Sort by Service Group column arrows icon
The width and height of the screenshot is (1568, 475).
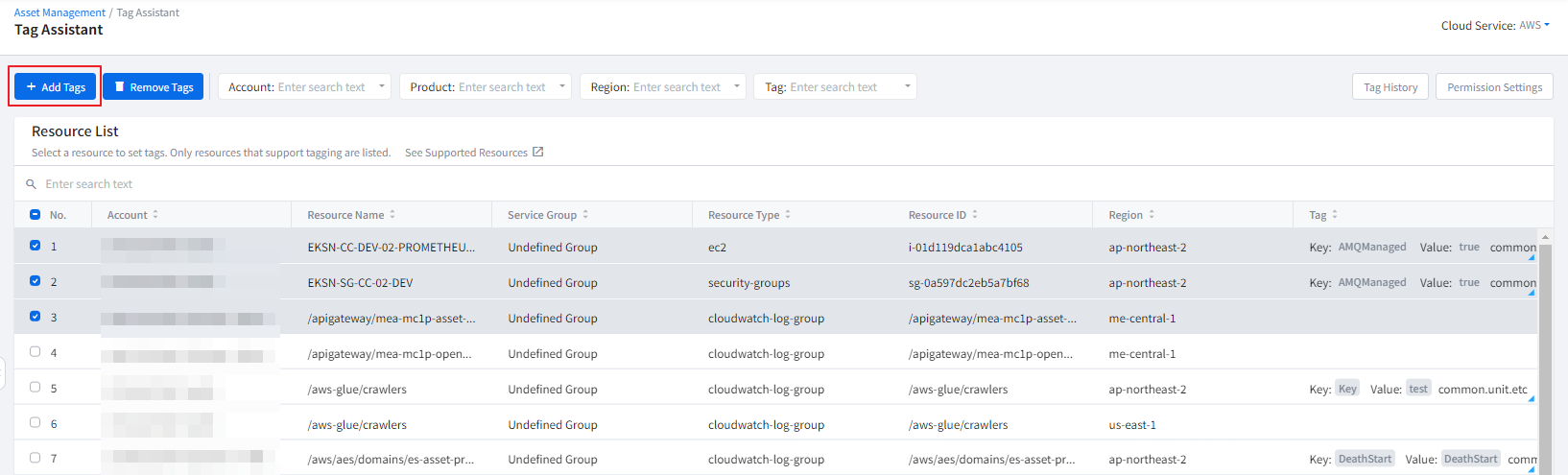point(585,215)
